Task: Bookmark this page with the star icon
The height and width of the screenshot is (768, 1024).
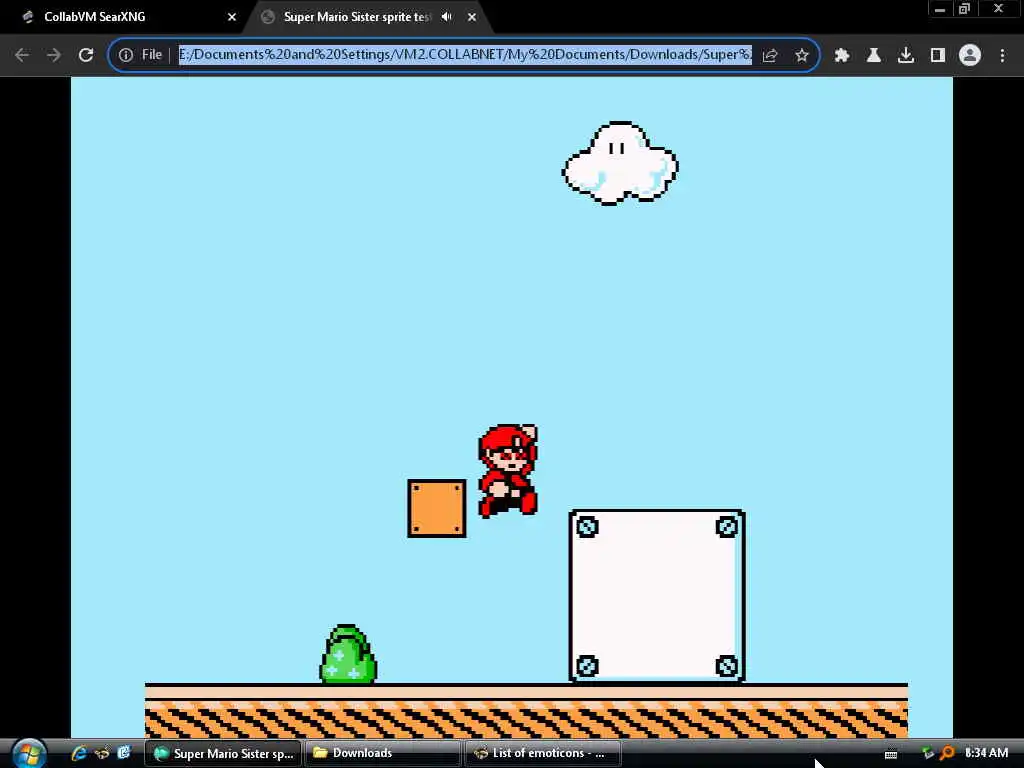Action: pos(802,56)
